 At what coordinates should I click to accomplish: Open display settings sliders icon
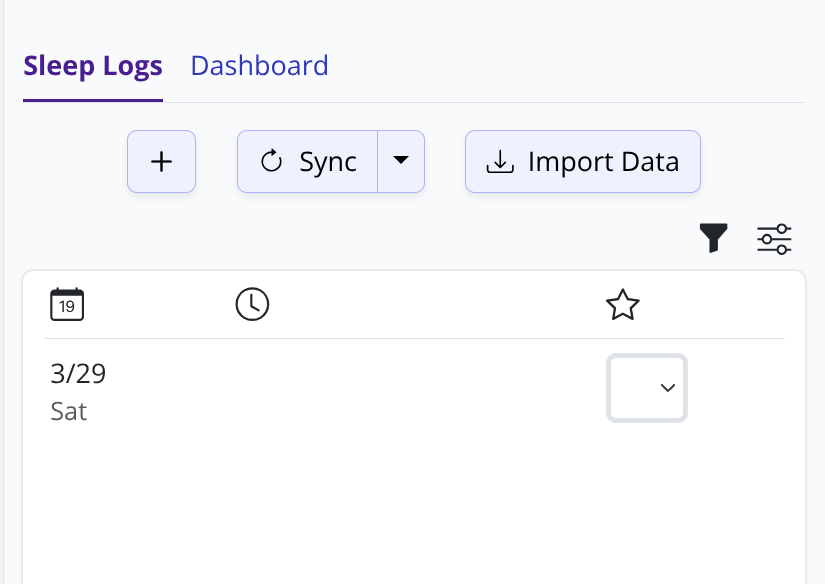point(774,239)
